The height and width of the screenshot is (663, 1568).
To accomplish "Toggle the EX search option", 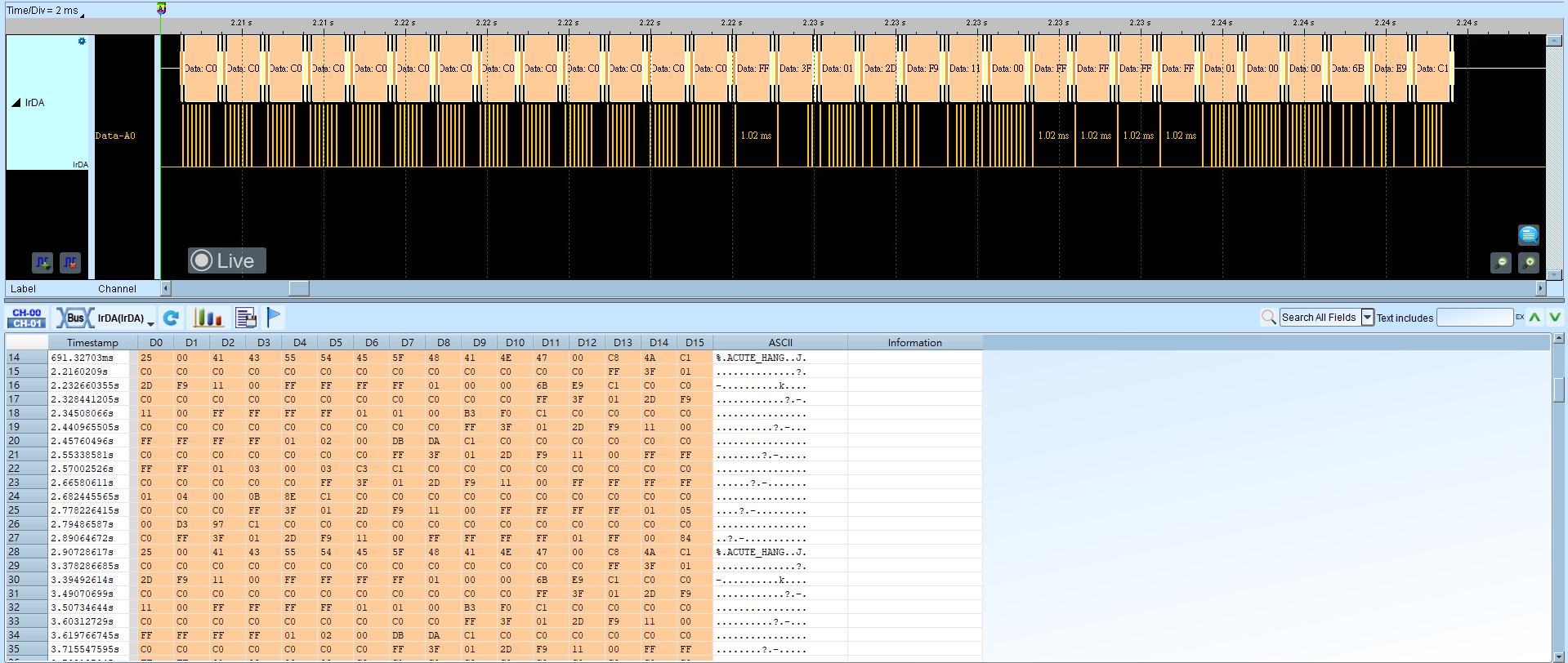I will point(1520,317).
